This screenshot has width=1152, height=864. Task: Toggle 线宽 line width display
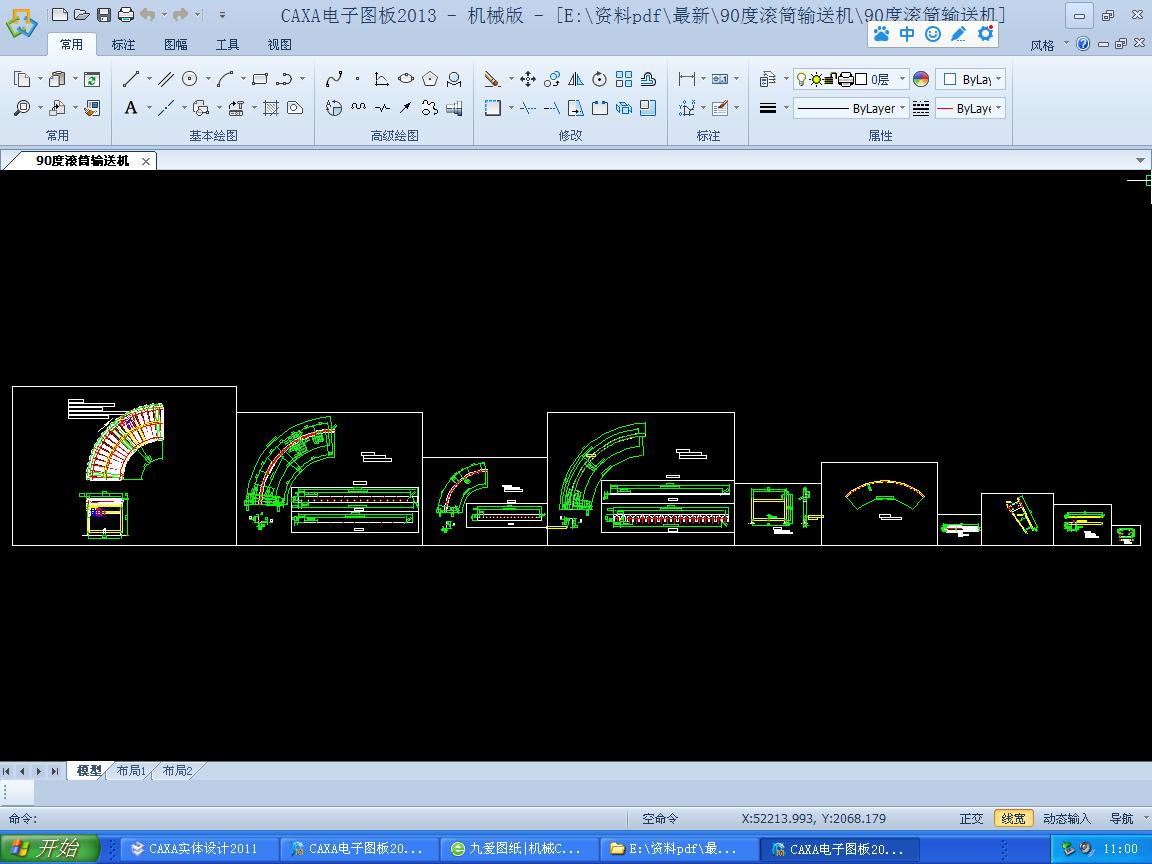point(1013,818)
